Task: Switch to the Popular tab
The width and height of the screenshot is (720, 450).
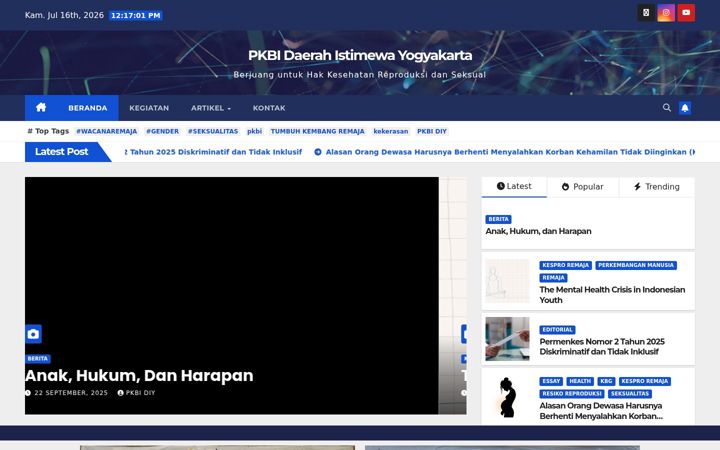Action: pos(583,187)
